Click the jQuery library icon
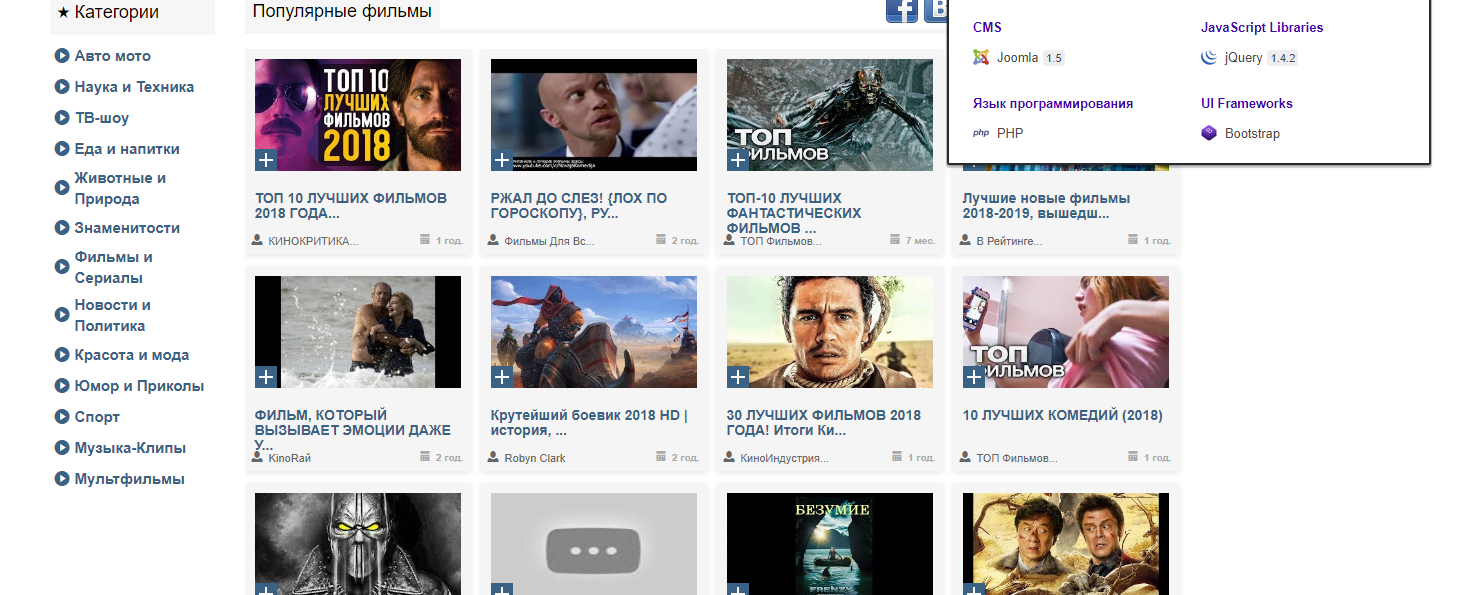 1208,58
